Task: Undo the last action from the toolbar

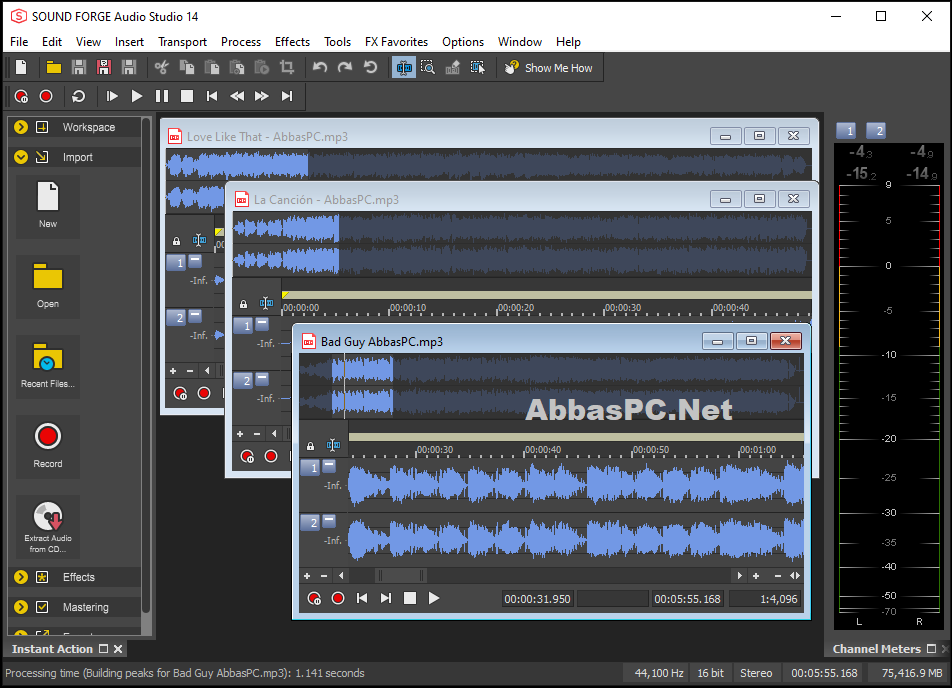Action: pos(320,67)
